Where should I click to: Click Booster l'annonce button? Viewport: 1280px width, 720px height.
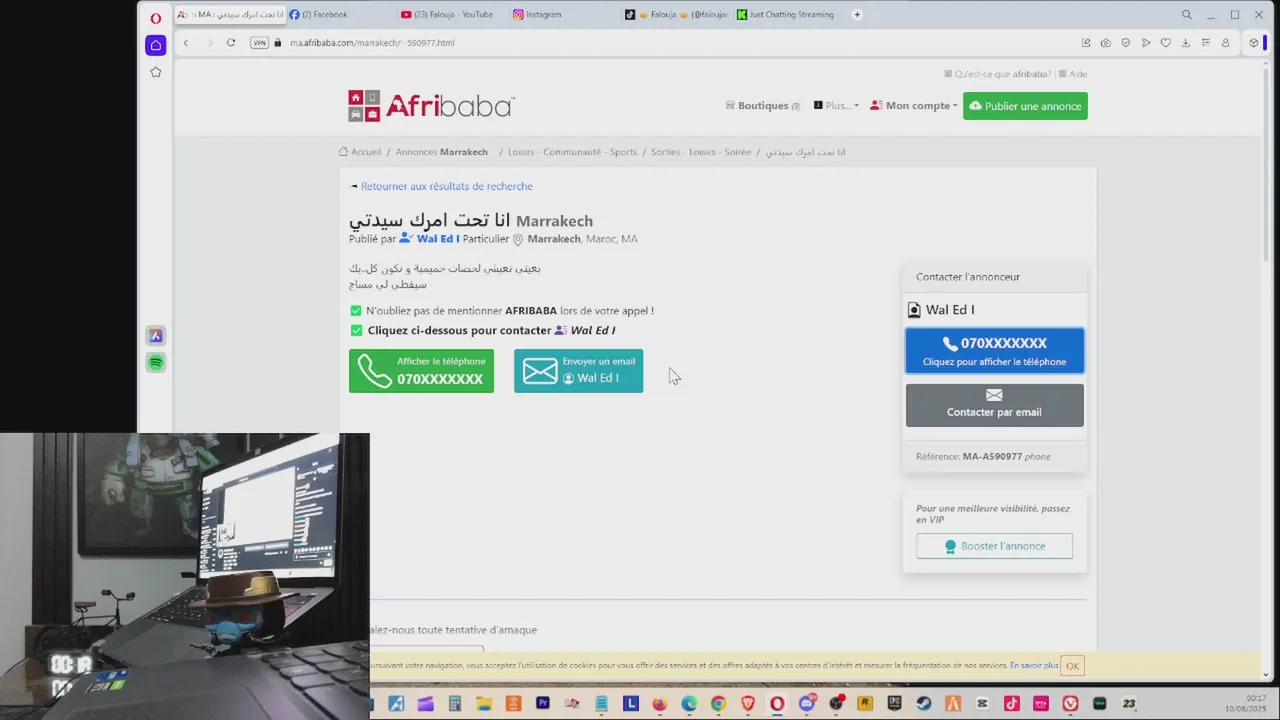click(994, 546)
